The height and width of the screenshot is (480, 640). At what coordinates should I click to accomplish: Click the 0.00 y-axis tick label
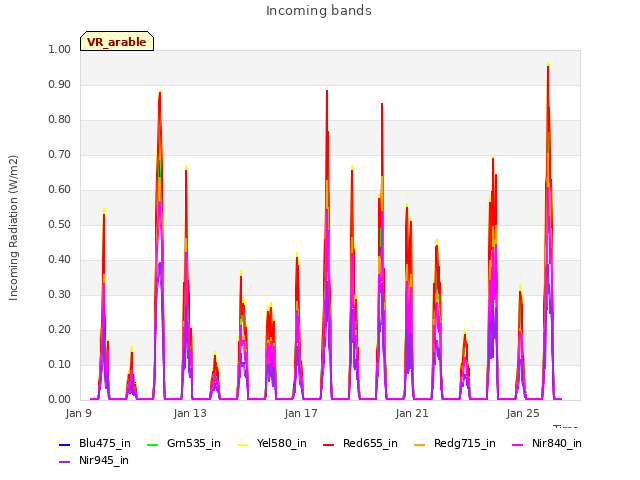click(60, 400)
